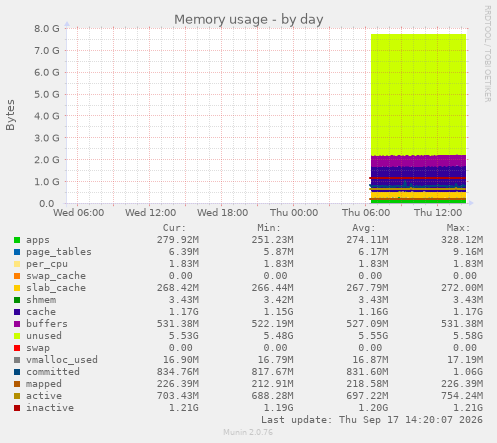This screenshot has height=443, width=497.
Task: Click the 'Memory usage - by day' title
Action: [x=249, y=20]
